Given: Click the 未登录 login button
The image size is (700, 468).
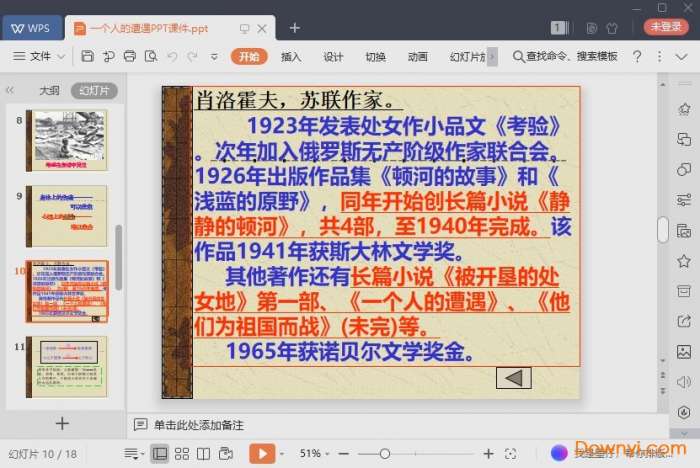Looking at the screenshot, I should [666, 27].
